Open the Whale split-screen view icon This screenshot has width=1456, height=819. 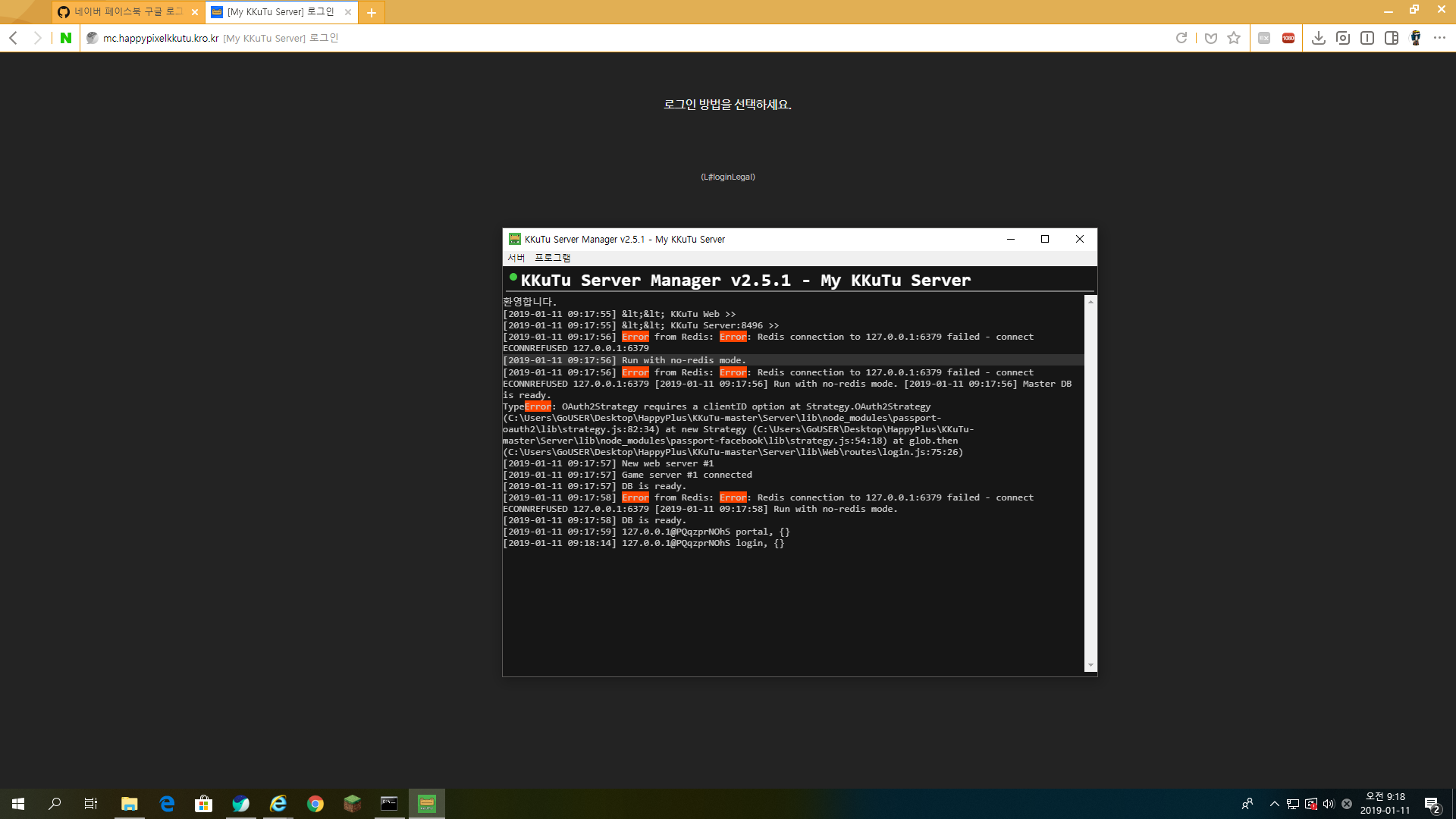[x=1392, y=38]
